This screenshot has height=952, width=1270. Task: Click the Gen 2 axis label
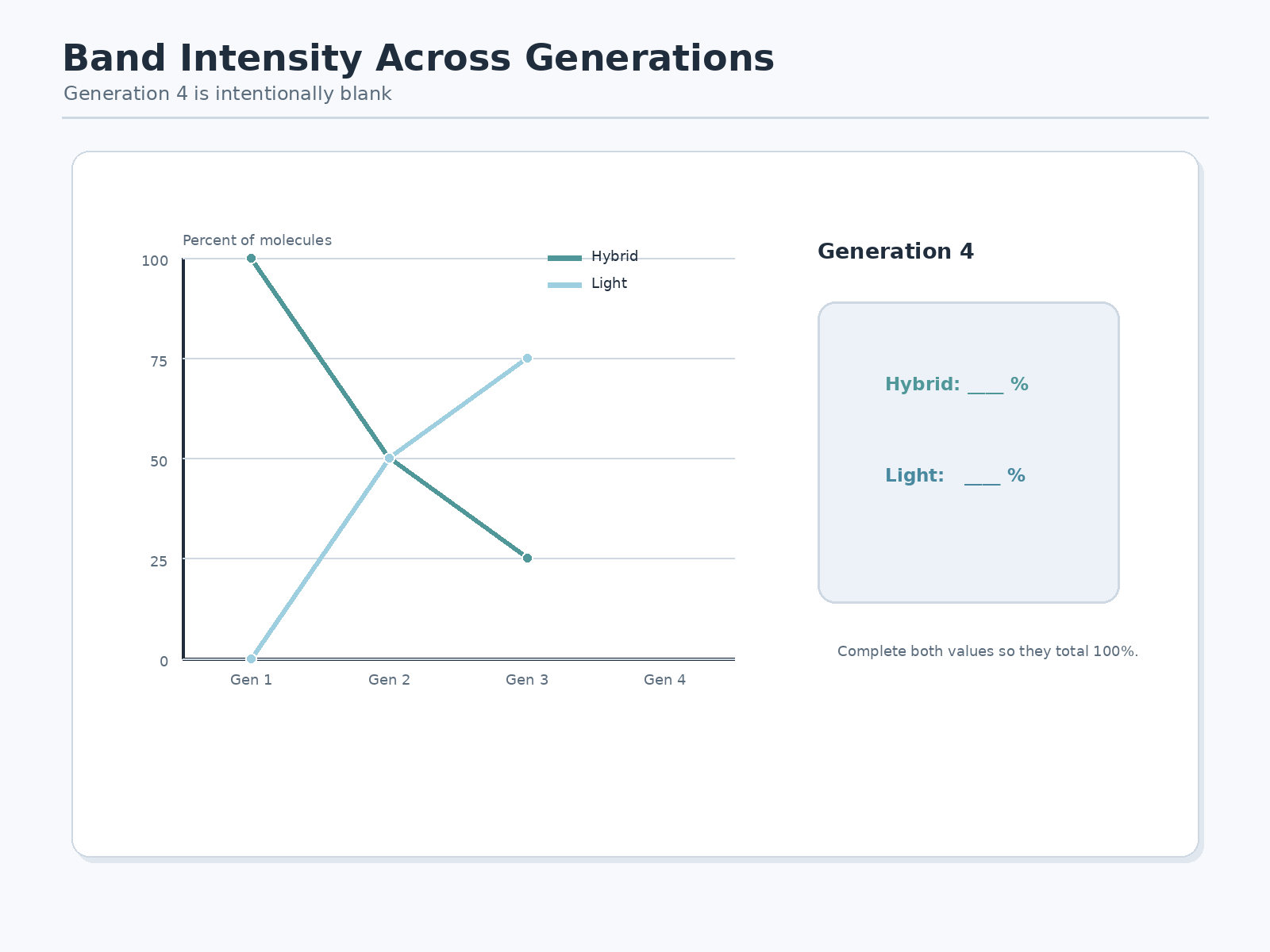click(x=389, y=680)
